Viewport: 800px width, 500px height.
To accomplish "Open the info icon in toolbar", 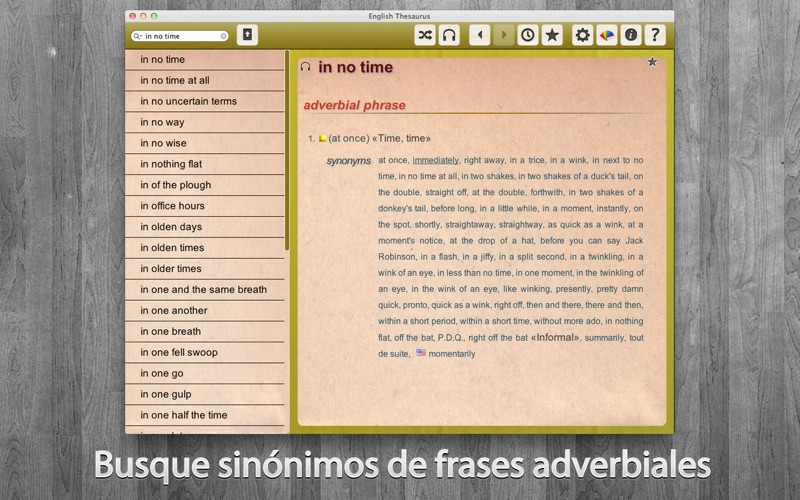I will point(631,35).
